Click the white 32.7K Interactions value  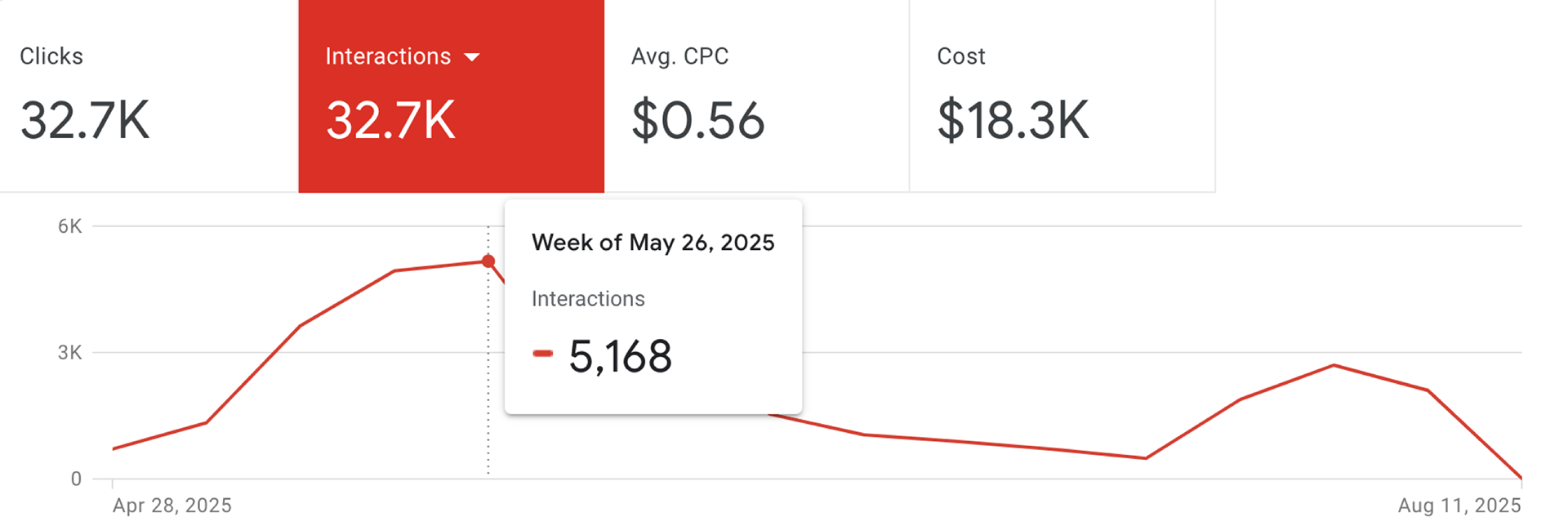(390, 121)
